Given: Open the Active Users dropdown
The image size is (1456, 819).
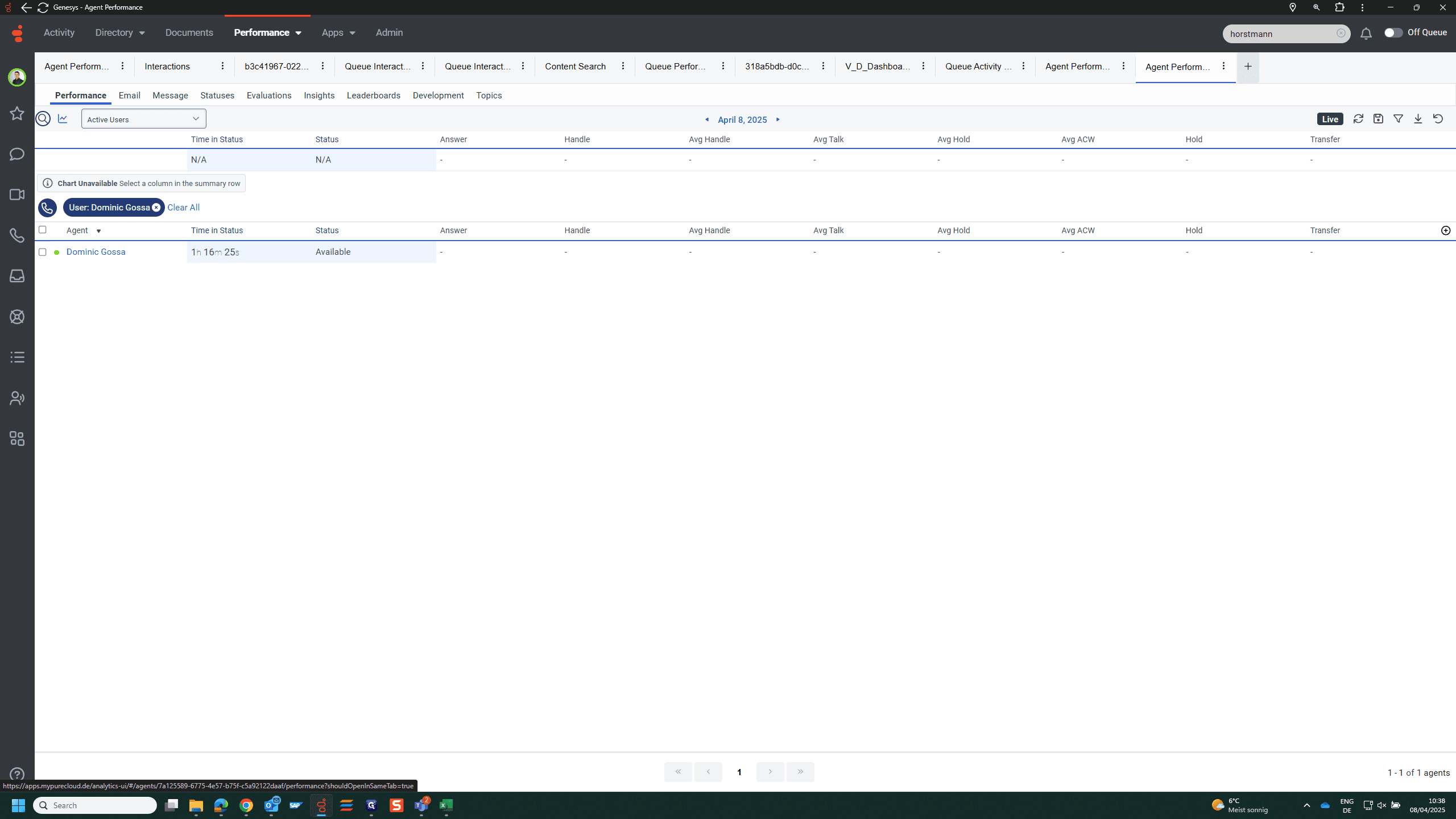Looking at the screenshot, I should 143,119.
